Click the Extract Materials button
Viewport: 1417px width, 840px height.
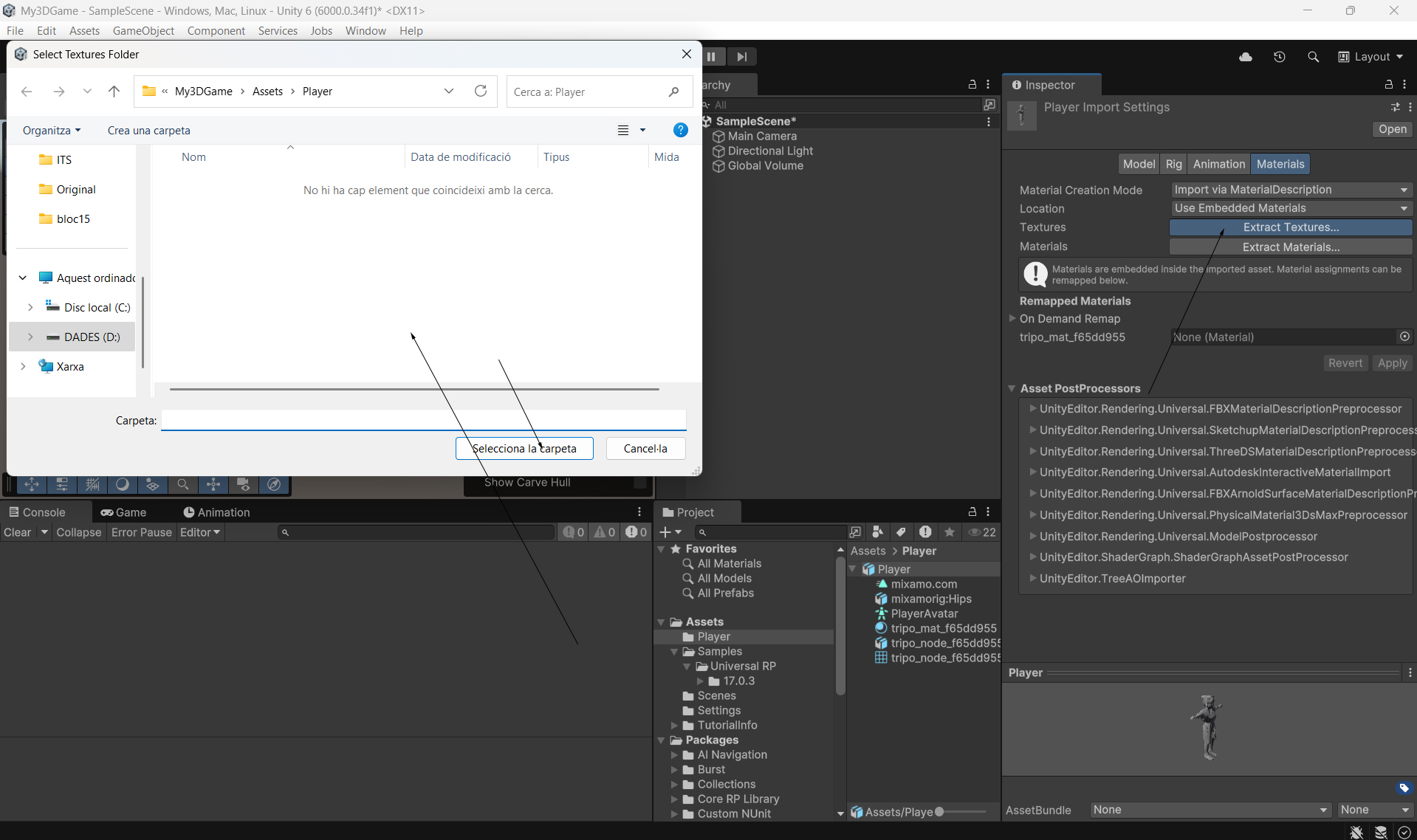(1290, 247)
